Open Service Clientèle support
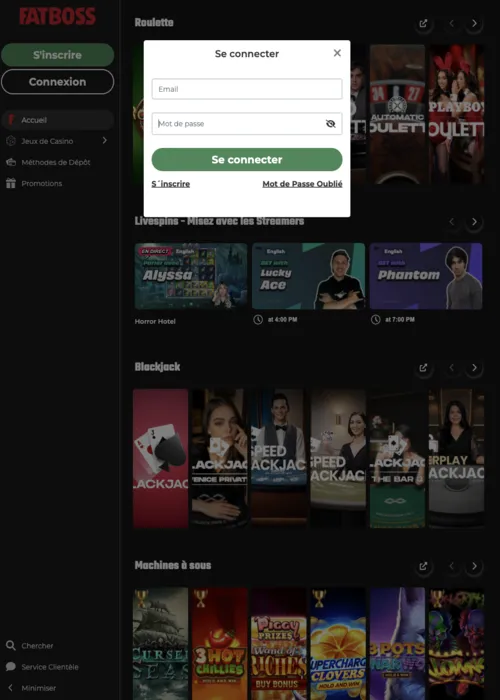500x700 pixels. tap(50, 667)
